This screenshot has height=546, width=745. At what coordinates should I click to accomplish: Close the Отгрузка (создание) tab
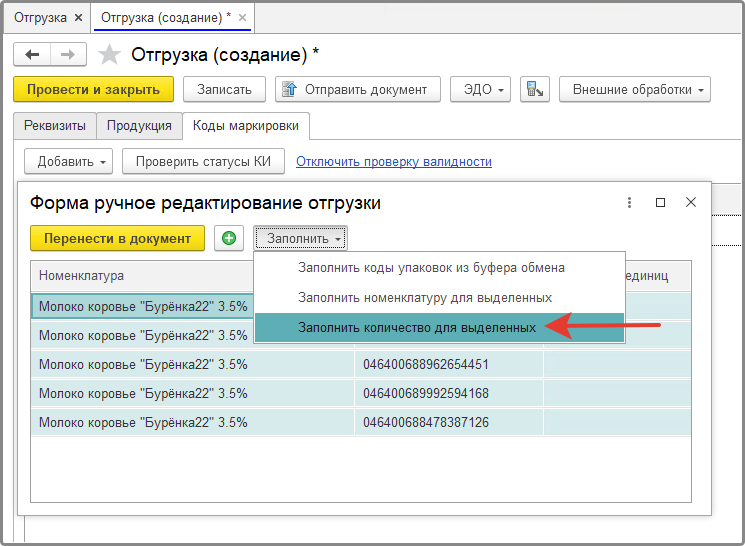click(242, 18)
